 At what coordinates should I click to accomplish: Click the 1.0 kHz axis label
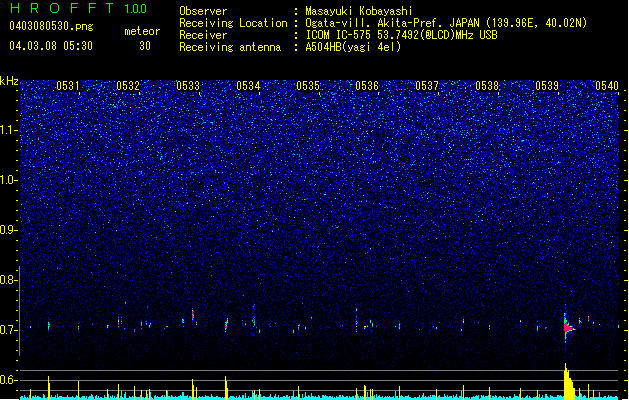pyautogui.click(x=9, y=180)
